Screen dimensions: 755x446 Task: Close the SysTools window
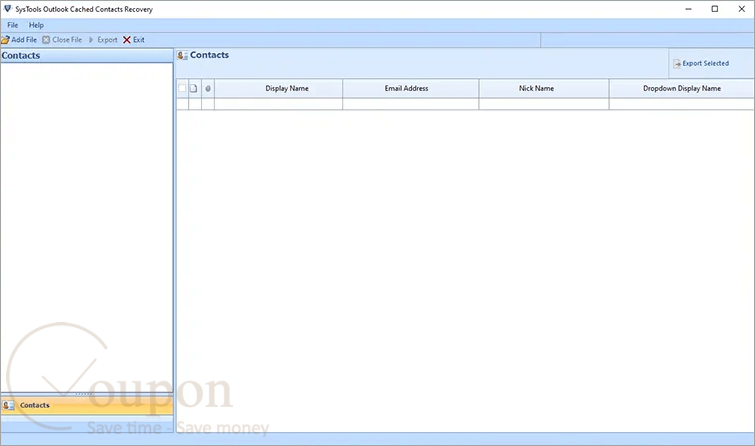pyautogui.click(x=742, y=9)
